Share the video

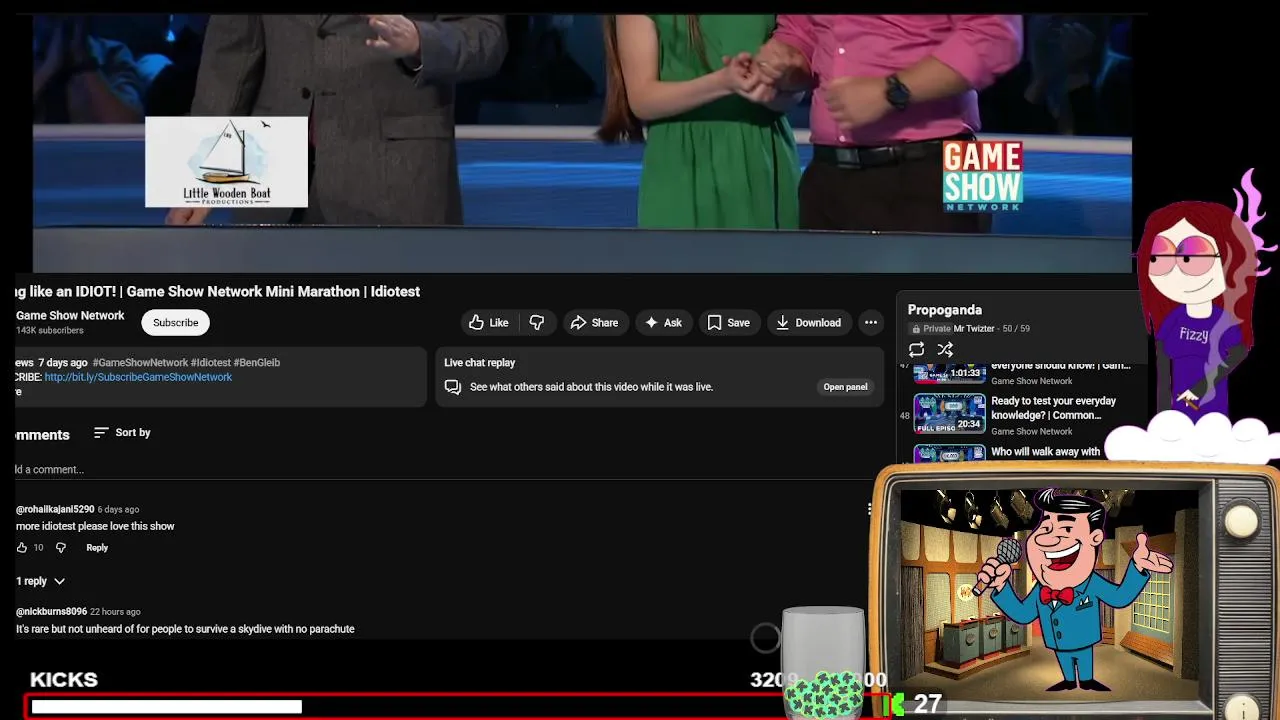click(x=595, y=323)
